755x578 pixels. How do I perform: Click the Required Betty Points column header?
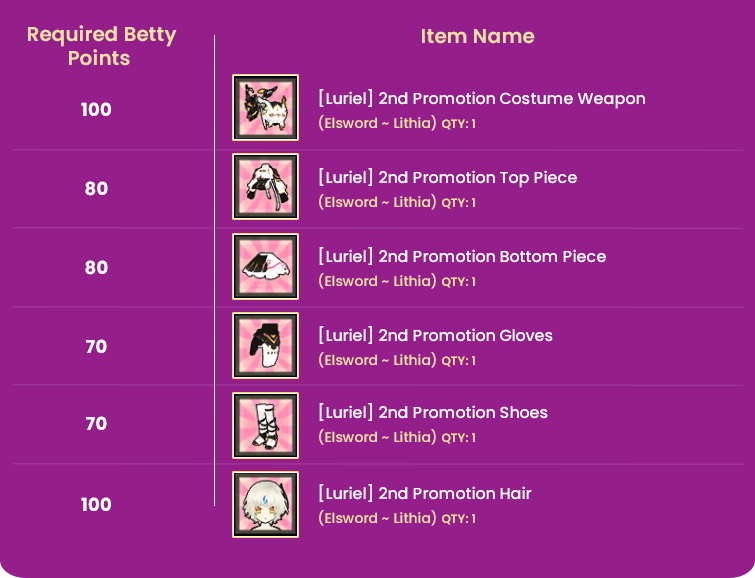coord(101,46)
